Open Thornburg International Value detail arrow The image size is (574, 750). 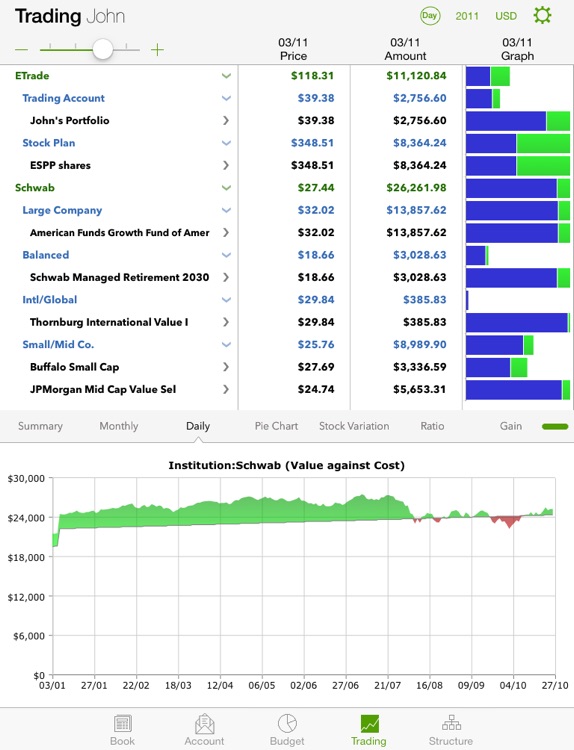(226, 322)
